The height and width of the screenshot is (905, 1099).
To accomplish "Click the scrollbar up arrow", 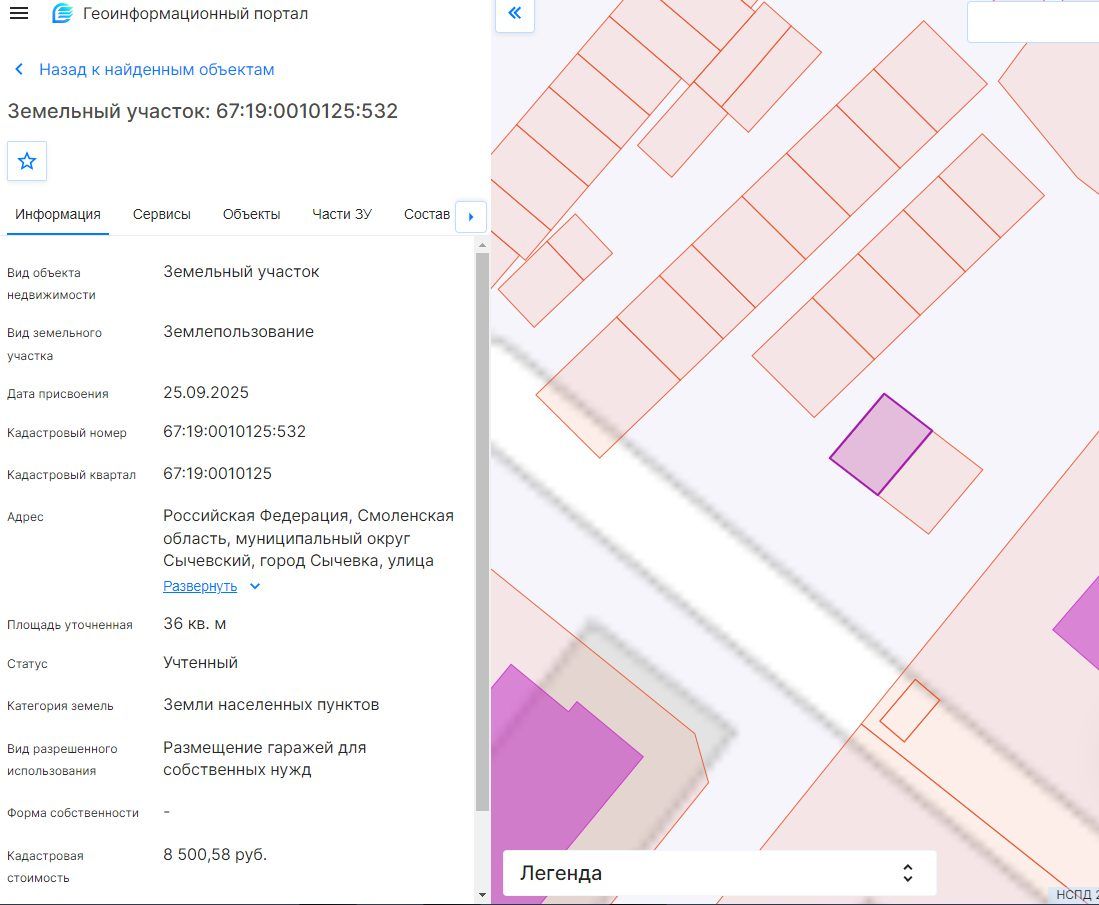I will coord(482,245).
